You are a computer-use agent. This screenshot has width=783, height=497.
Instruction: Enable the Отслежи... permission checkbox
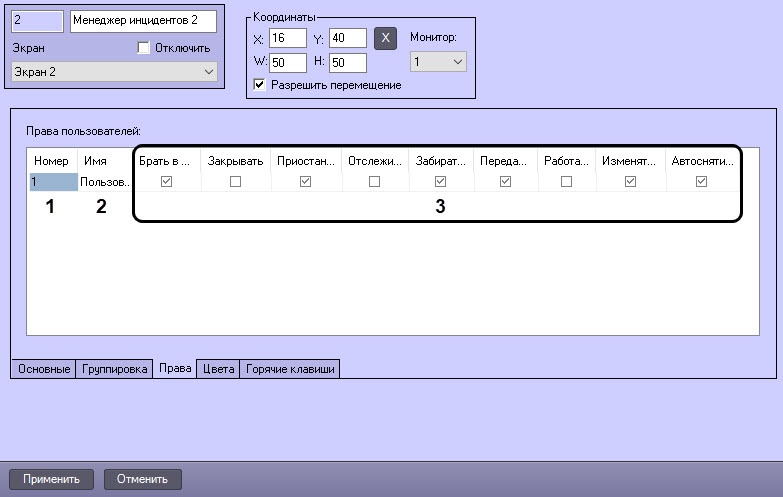pos(374,181)
